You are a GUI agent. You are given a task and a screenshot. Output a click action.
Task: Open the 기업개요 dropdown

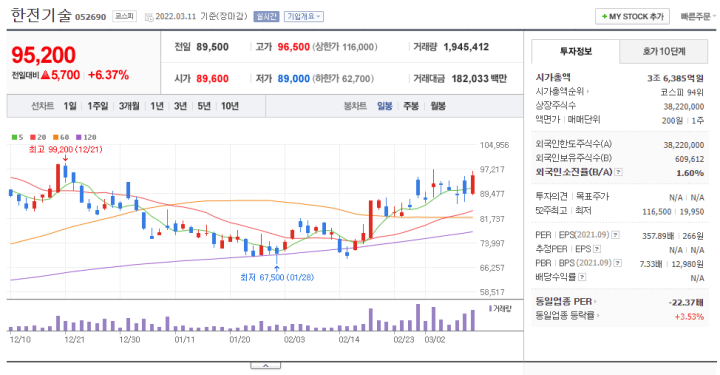pyautogui.click(x=304, y=17)
